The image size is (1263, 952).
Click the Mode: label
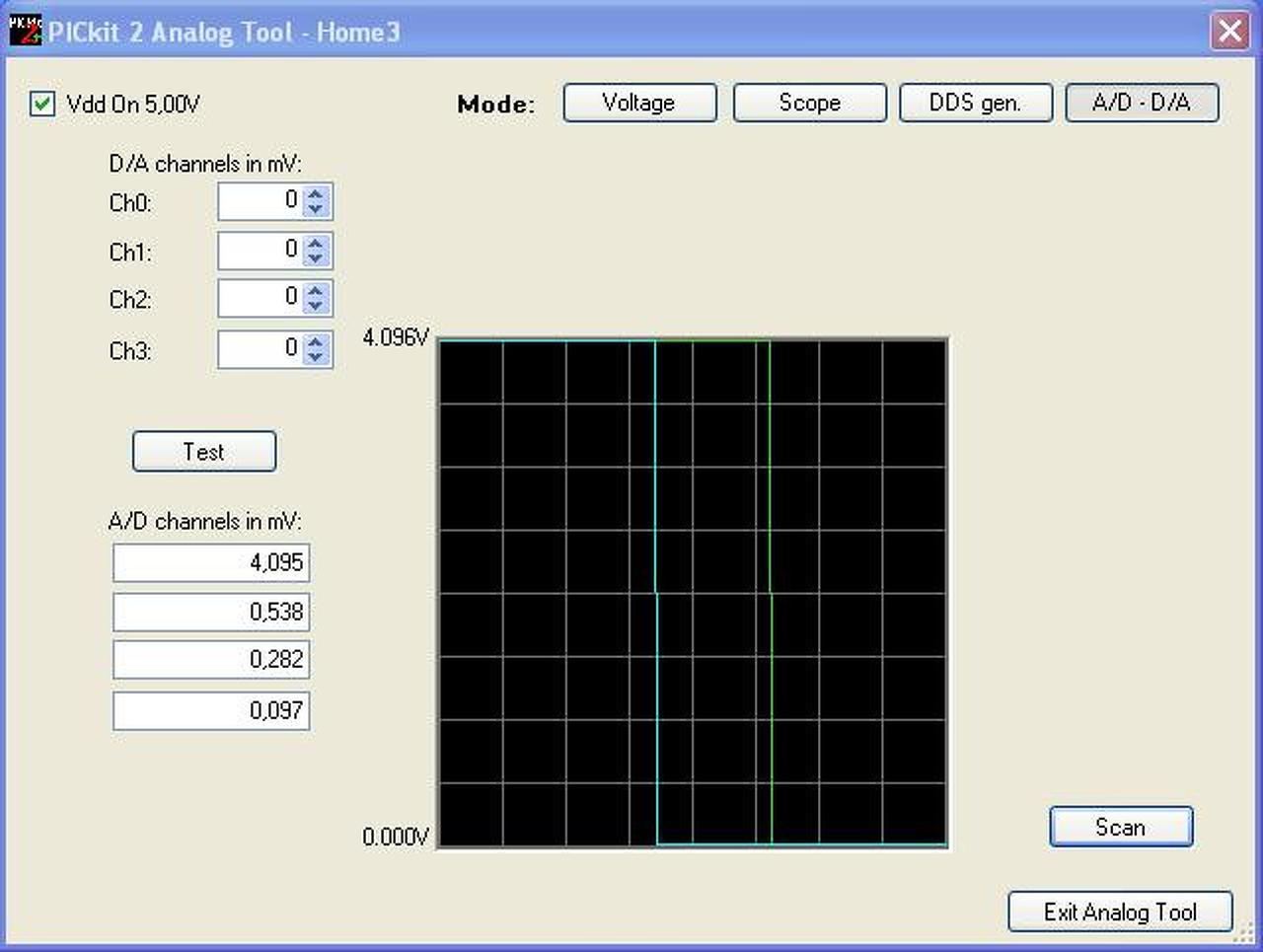point(496,105)
